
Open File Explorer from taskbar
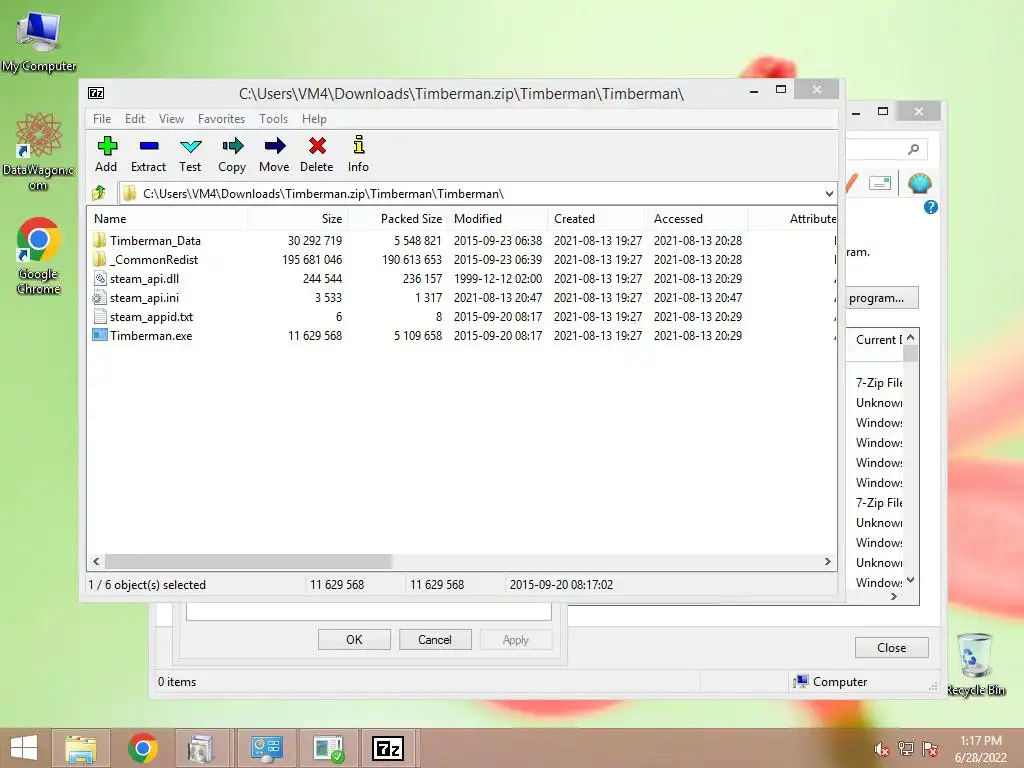click(x=81, y=748)
